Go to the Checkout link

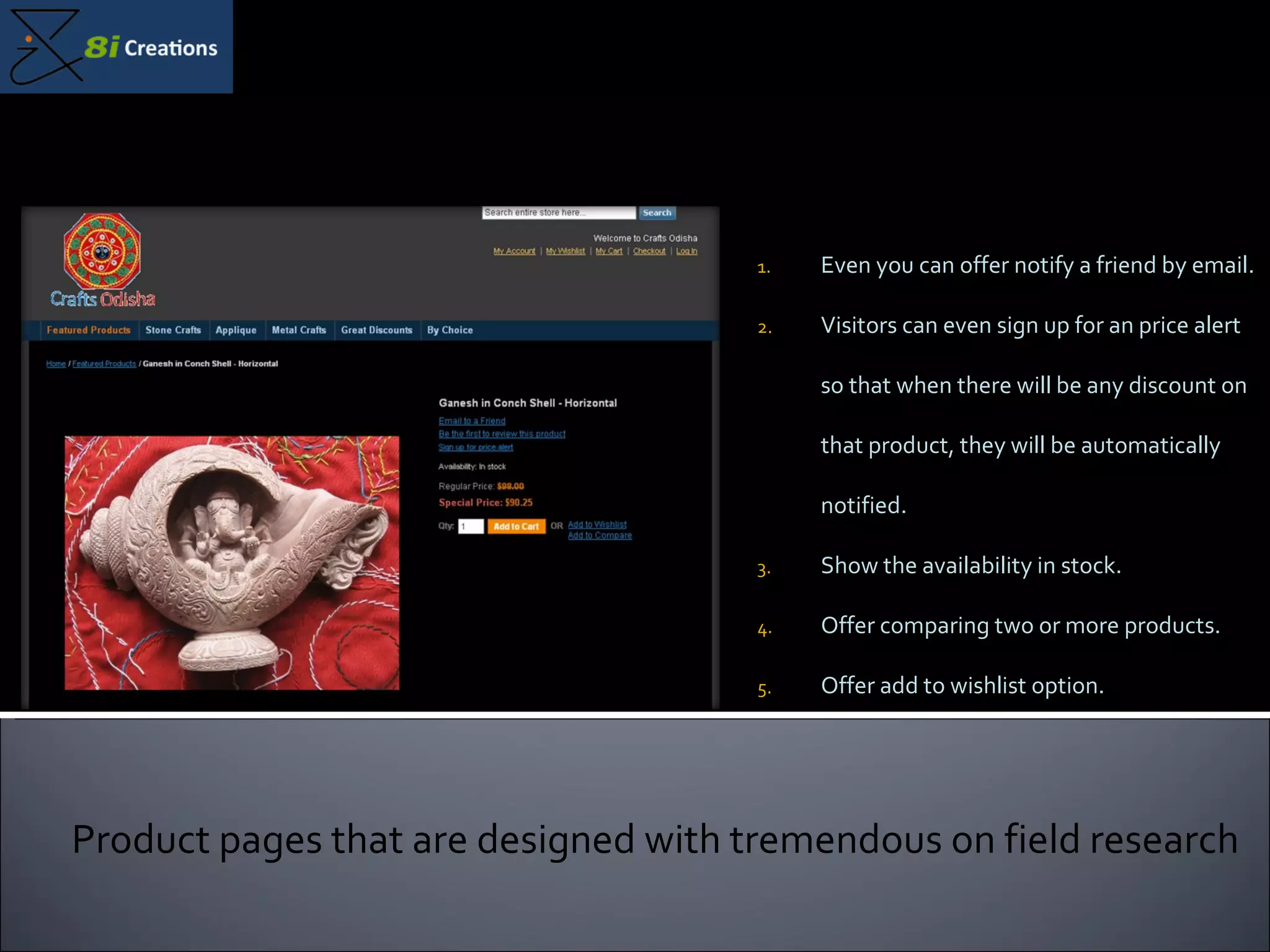(x=649, y=251)
